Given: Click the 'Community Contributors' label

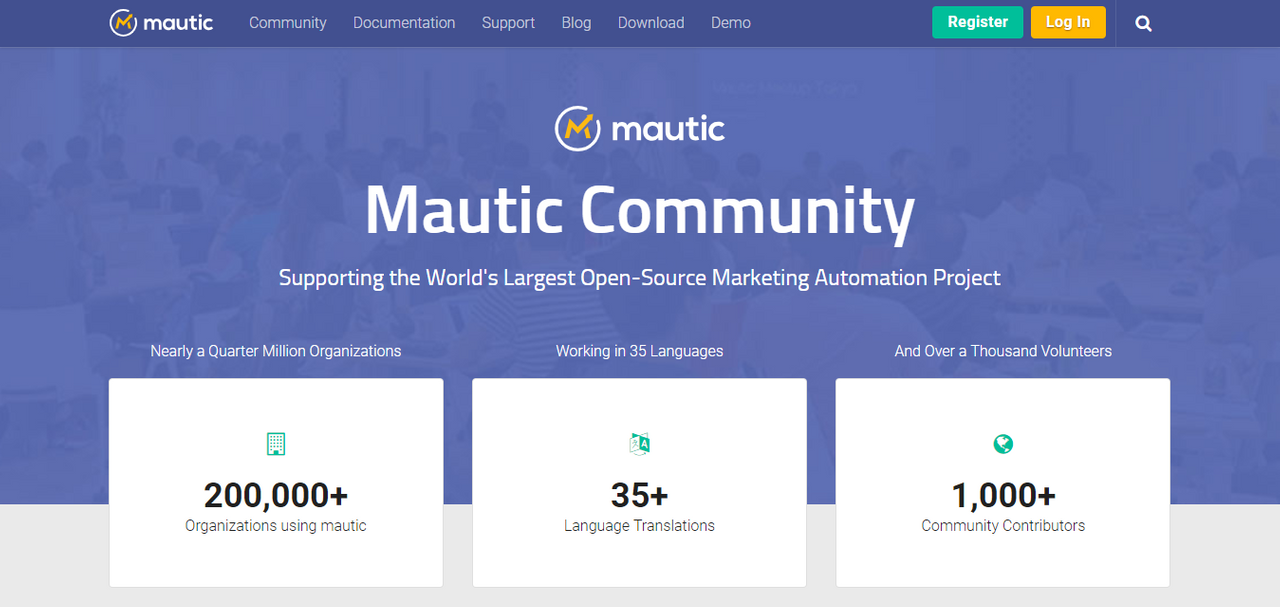Looking at the screenshot, I should tap(1003, 525).
